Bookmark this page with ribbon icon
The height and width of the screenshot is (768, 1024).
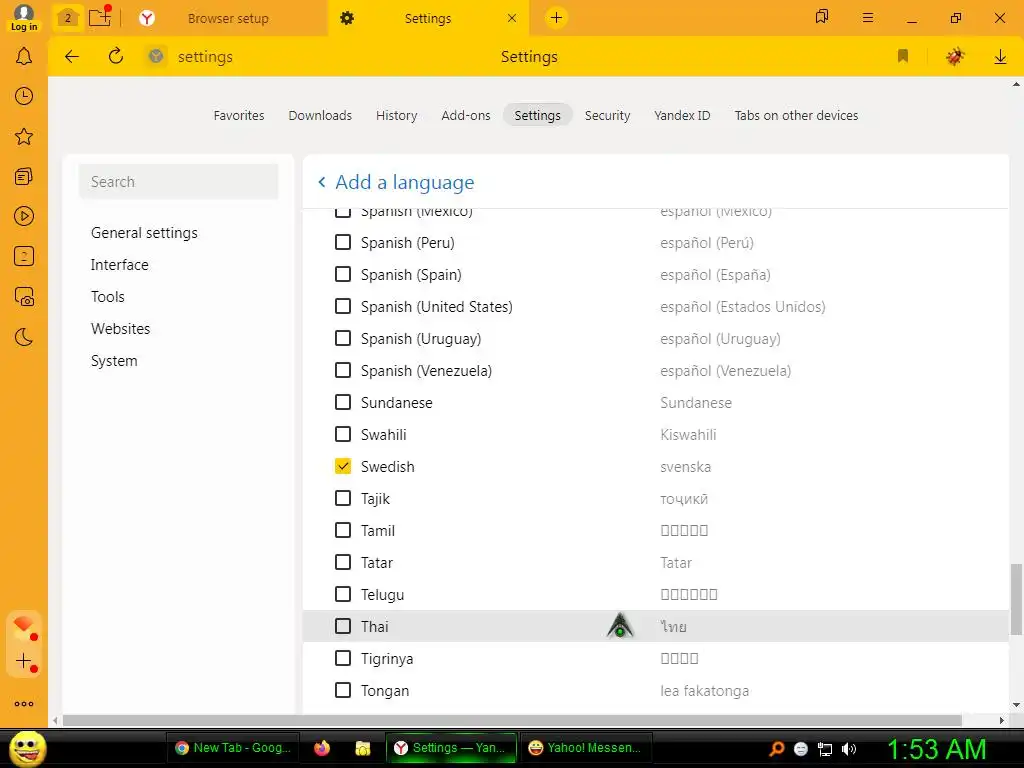903,56
